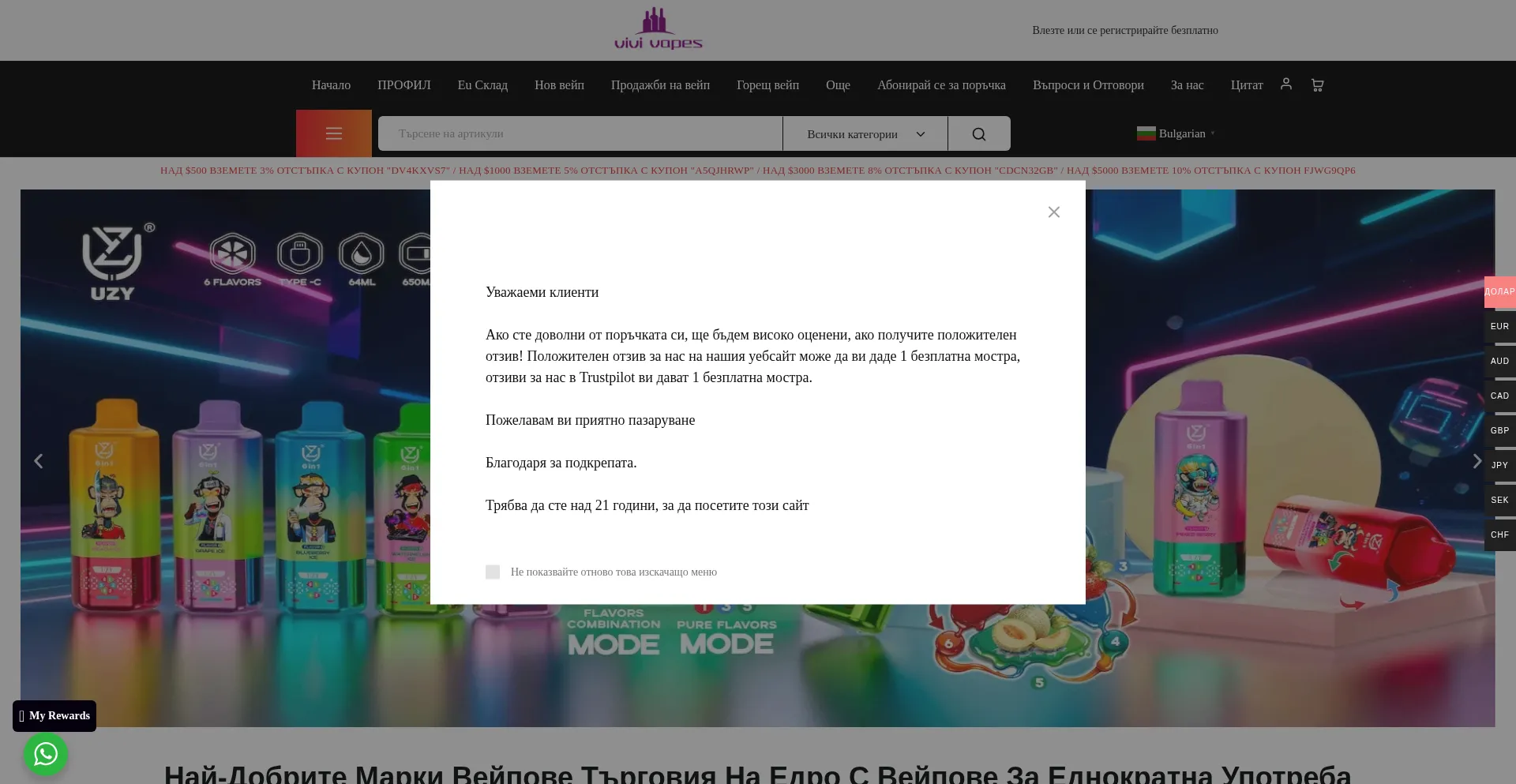
Task: Open the WhatsApp chat icon
Action: pyautogui.click(x=46, y=754)
